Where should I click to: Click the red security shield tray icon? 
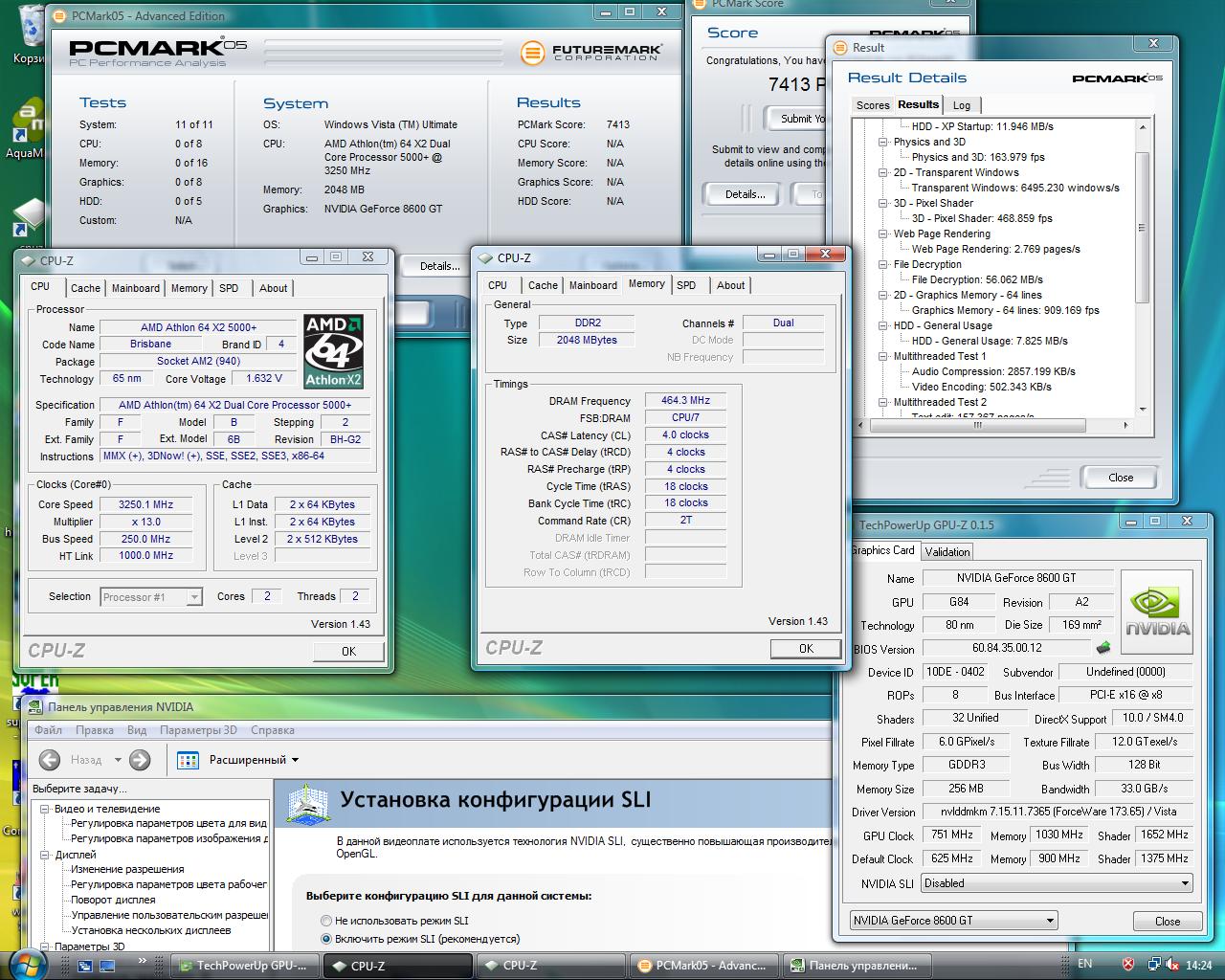(1128, 965)
